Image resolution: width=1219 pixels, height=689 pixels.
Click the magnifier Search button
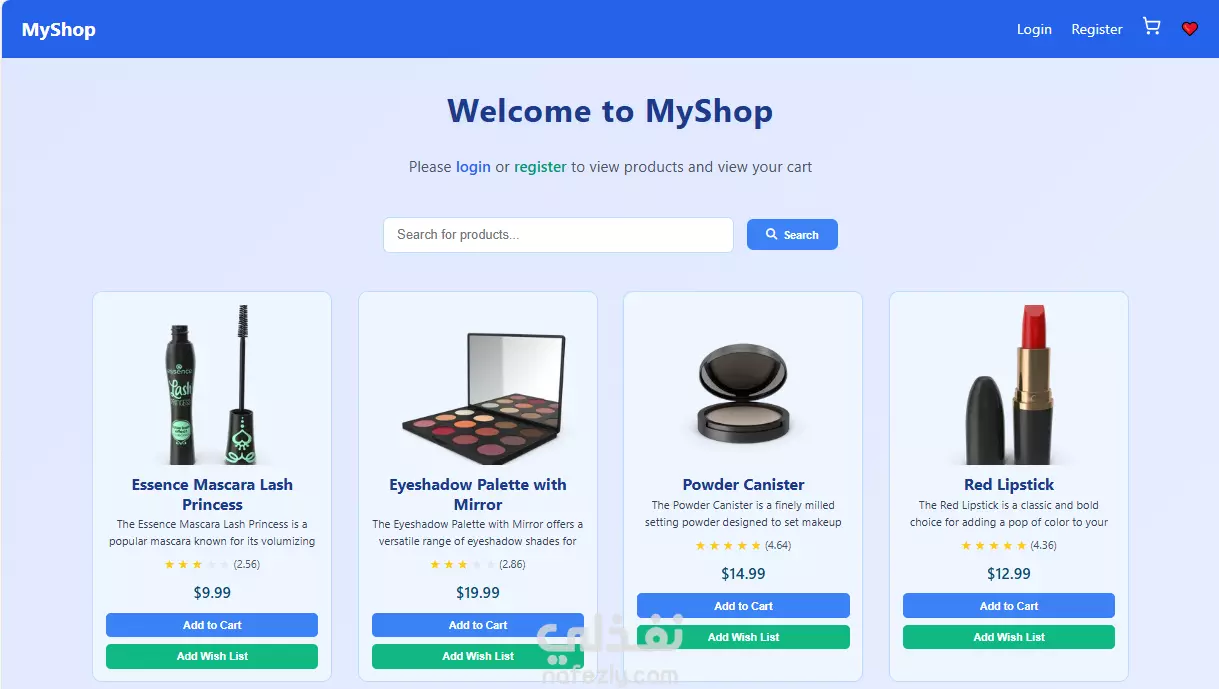click(x=792, y=235)
